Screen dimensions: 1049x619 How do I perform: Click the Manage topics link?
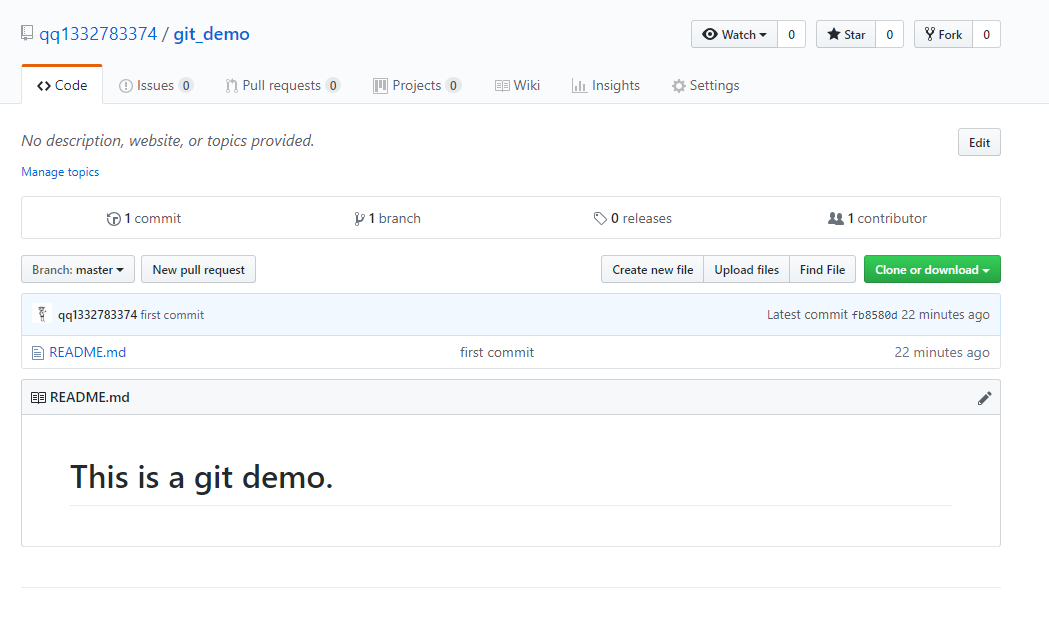(60, 172)
